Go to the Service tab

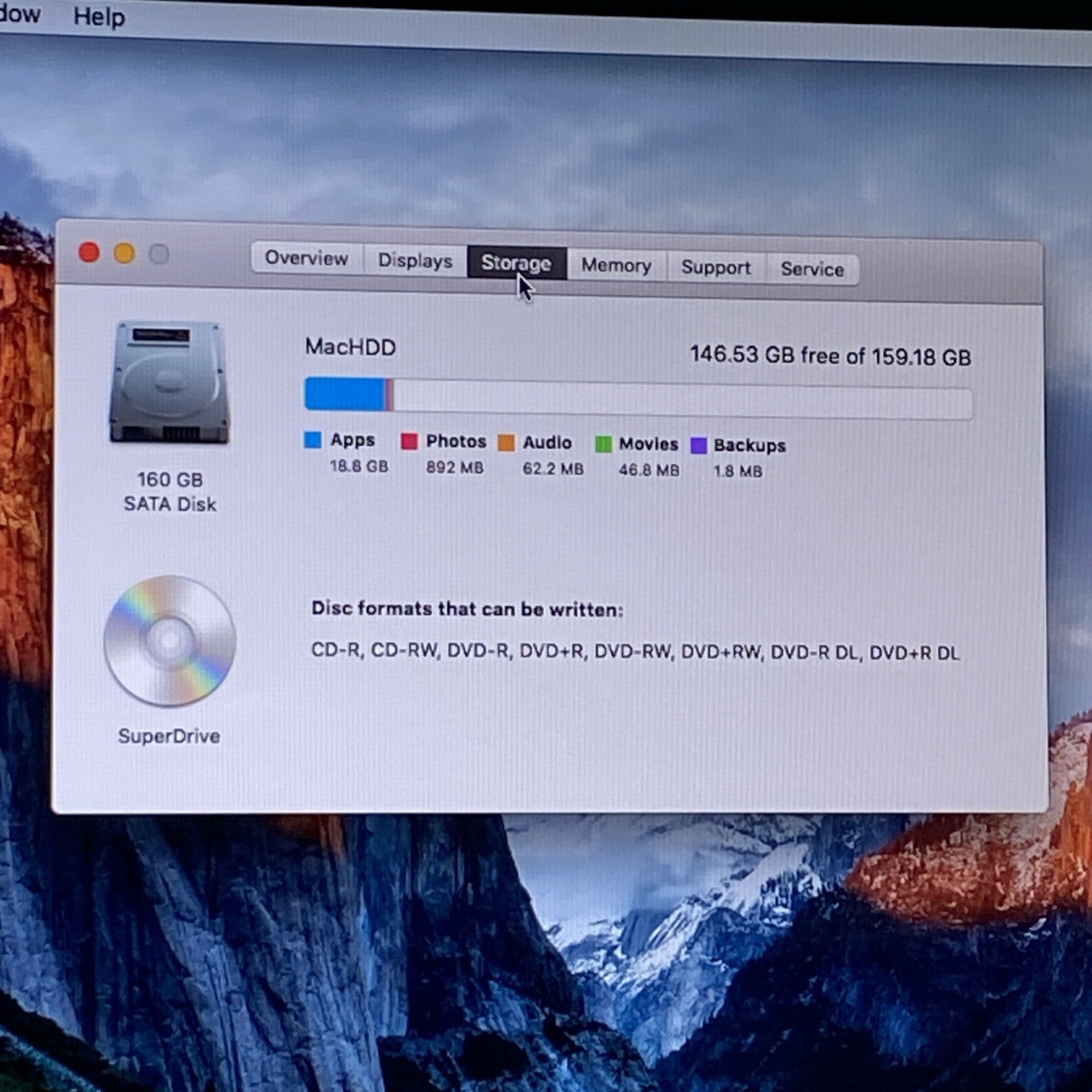tap(812, 270)
